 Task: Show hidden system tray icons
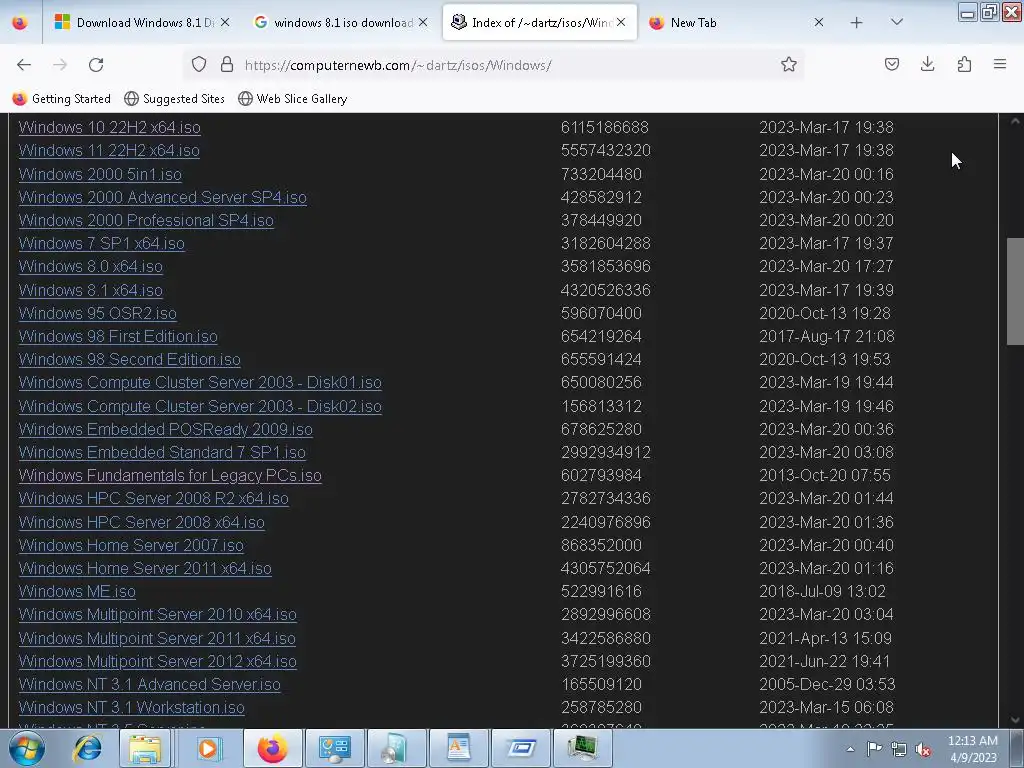(850, 749)
